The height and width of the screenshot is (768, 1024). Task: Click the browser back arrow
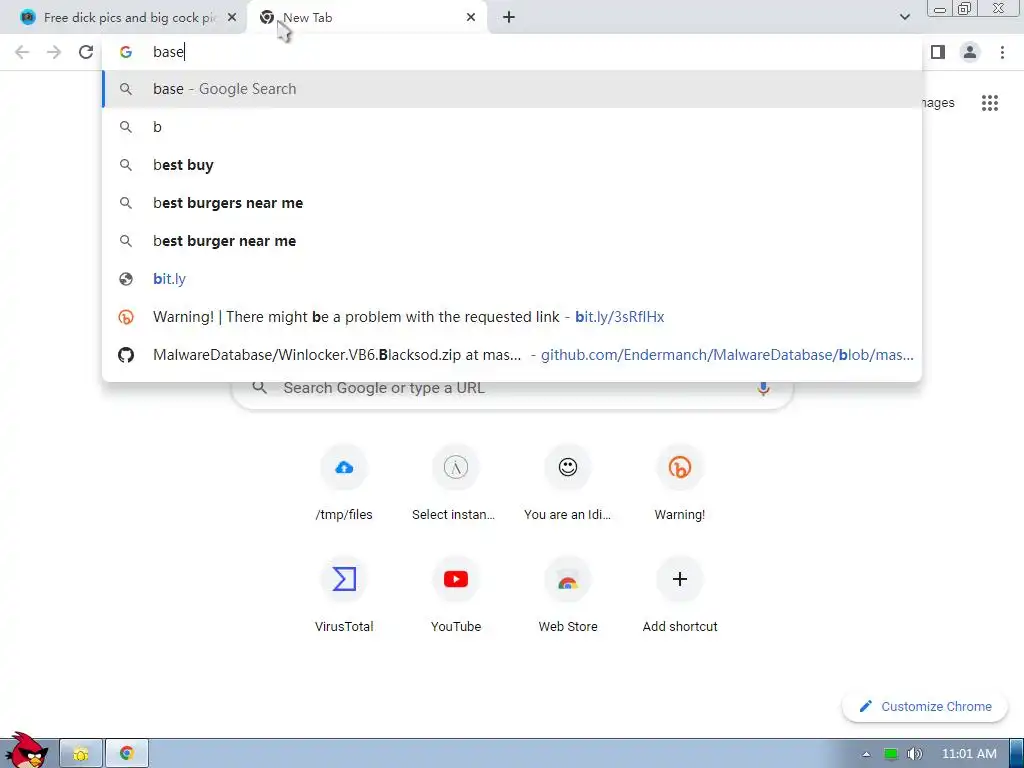point(22,52)
